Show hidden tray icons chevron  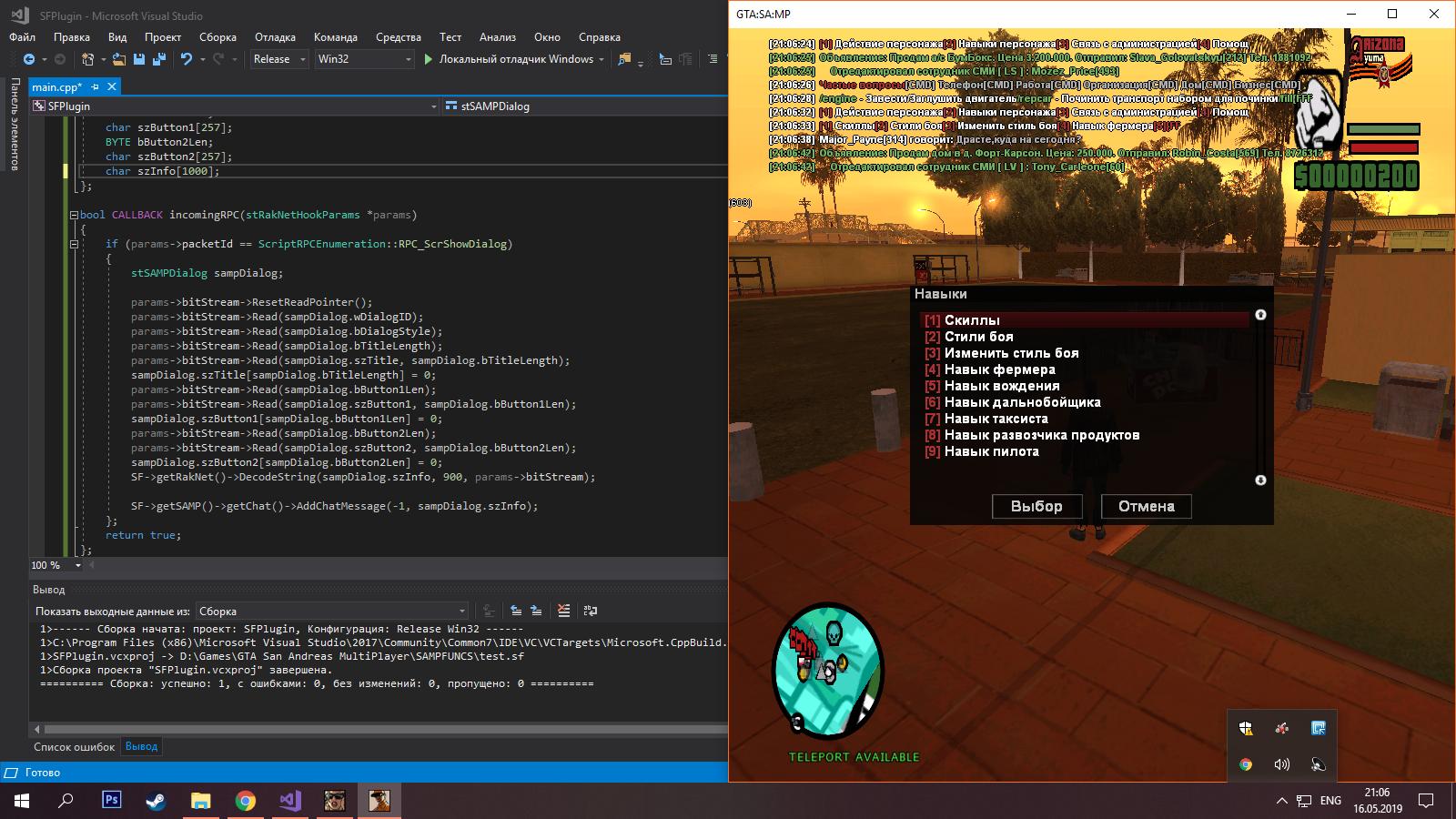click(1281, 801)
